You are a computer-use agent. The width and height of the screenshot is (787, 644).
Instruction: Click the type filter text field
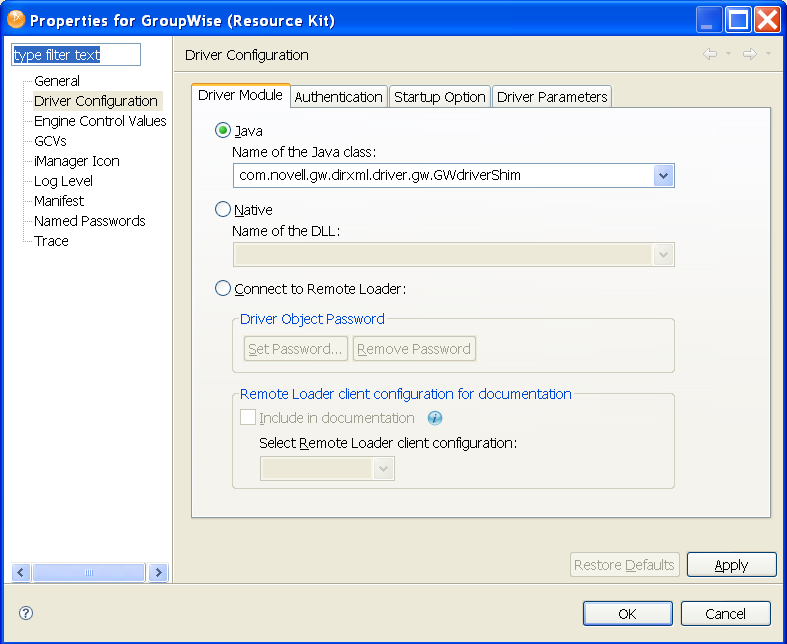[x=76, y=55]
